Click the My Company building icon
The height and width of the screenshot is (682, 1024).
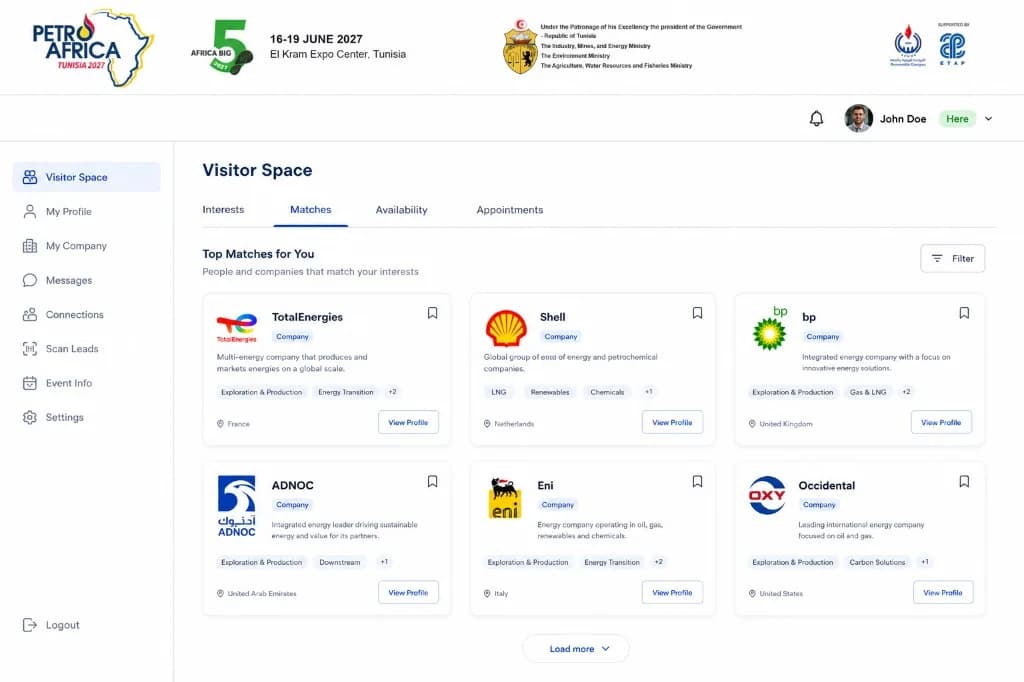pos(30,246)
